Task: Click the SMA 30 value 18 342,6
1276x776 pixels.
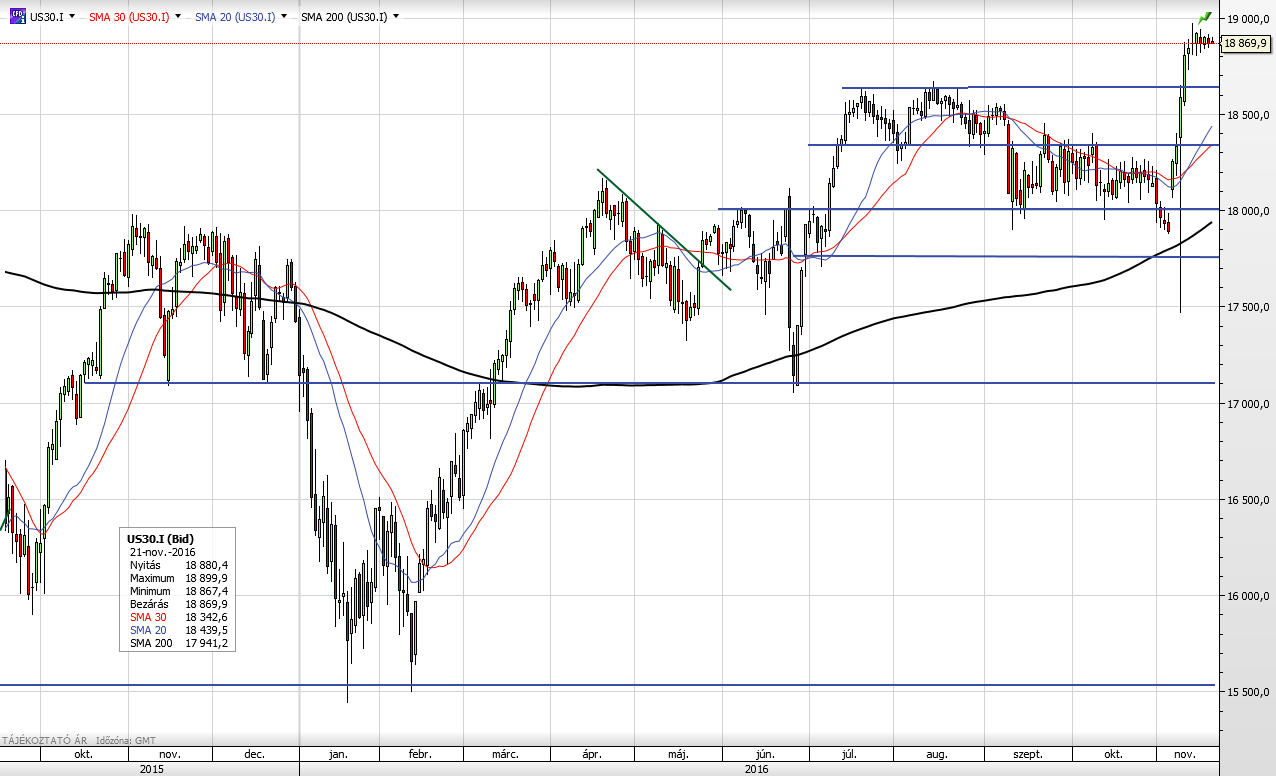Action: click(x=206, y=617)
